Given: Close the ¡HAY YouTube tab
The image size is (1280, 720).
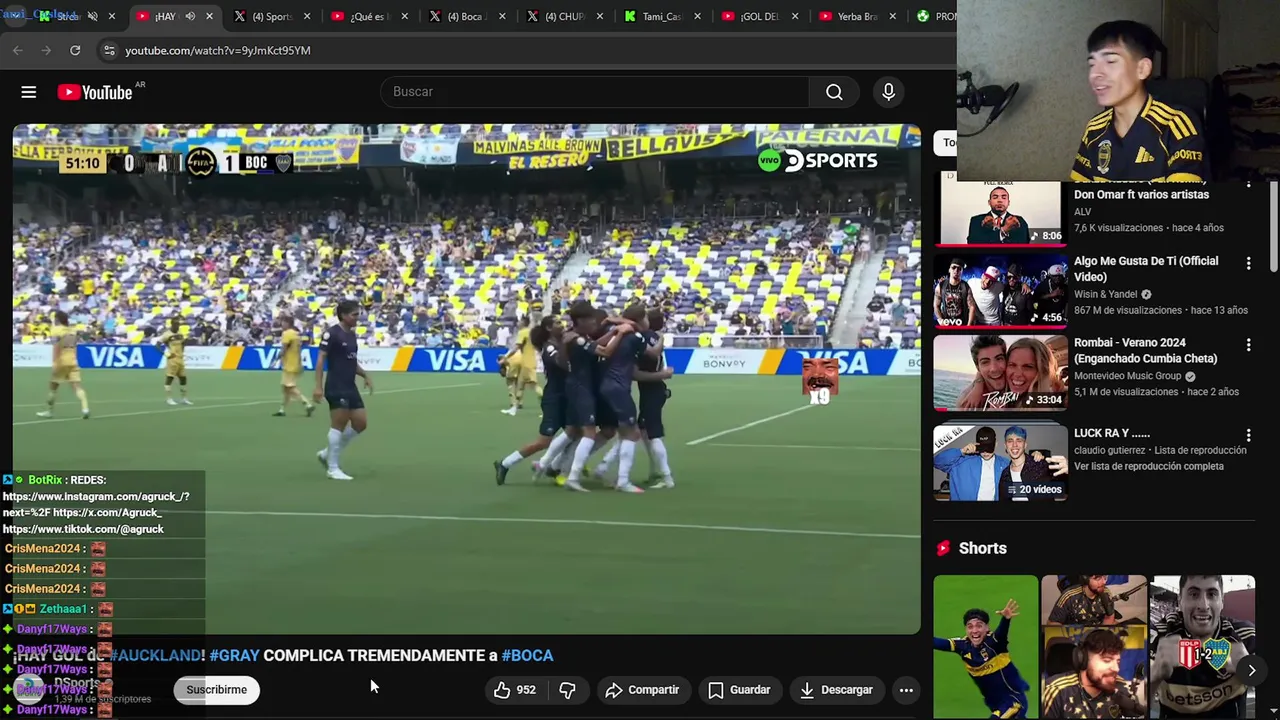Looking at the screenshot, I should (x=209, y=16).
